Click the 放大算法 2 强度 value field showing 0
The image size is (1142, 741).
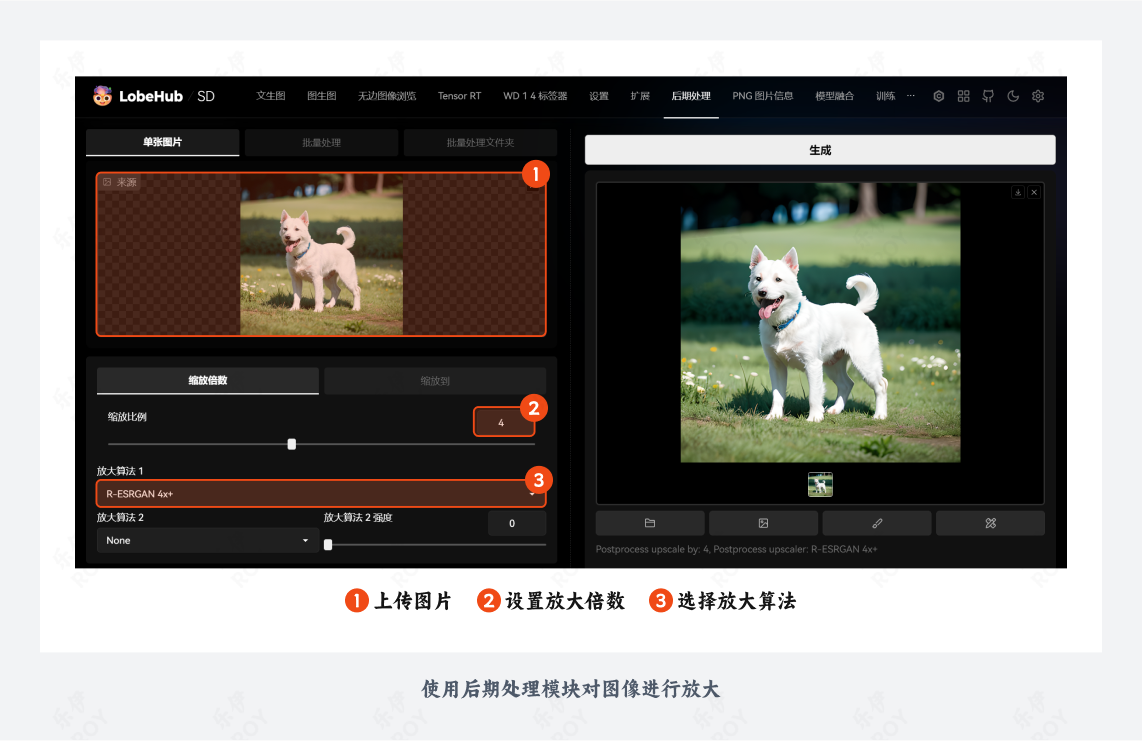(x=516, y=523)
